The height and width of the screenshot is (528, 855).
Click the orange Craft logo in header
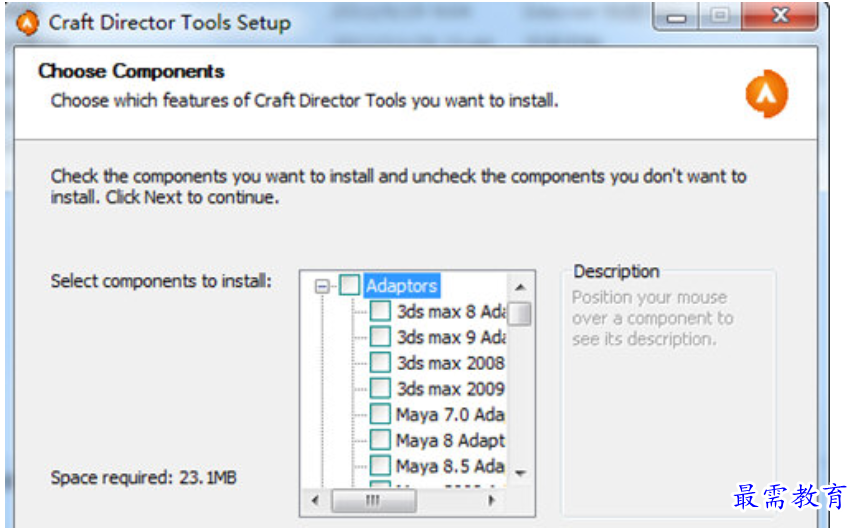click(x=766, y=94)
